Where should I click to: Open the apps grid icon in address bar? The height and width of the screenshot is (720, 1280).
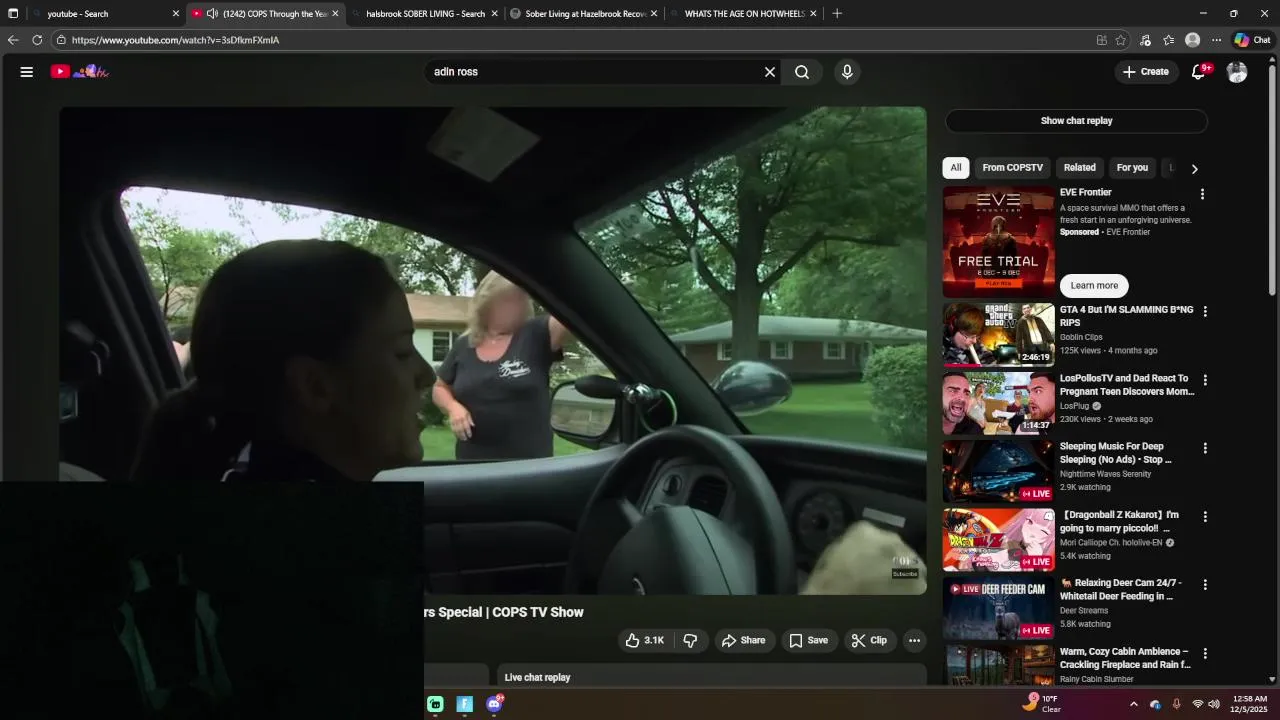1101,40
